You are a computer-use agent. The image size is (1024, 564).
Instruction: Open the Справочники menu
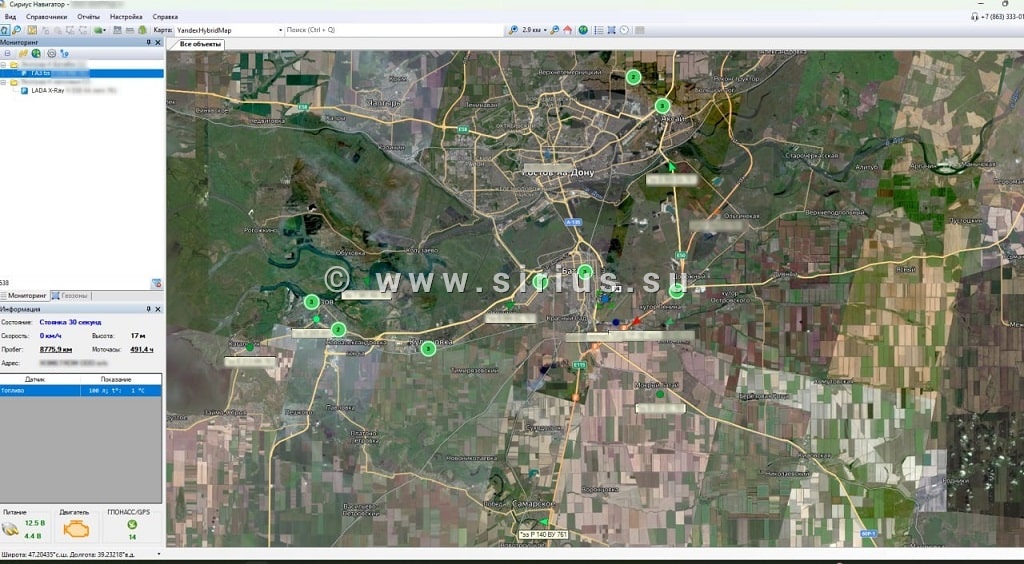48,17
